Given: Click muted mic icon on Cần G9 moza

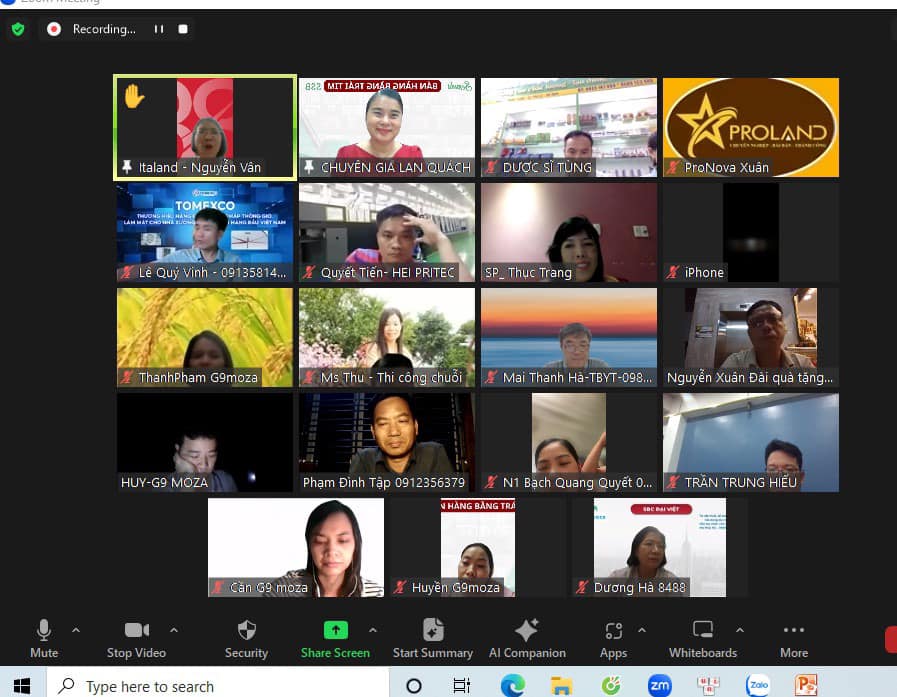Looking at the screenshot, I should [x=218, y=588].
